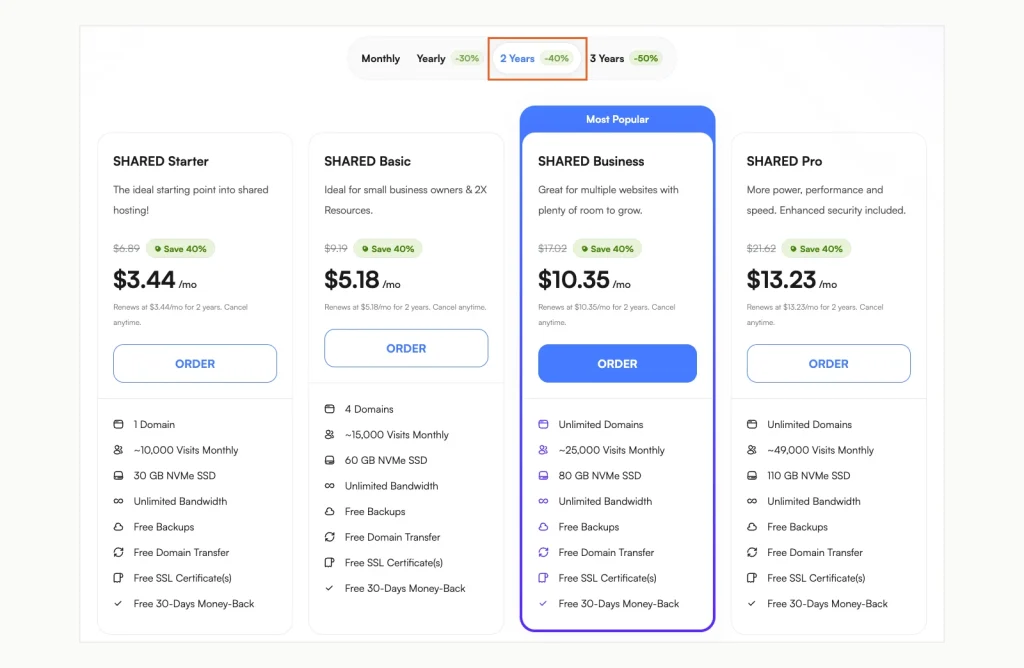Click the SSL certificate icon in Basic plan

click(329, 562)
